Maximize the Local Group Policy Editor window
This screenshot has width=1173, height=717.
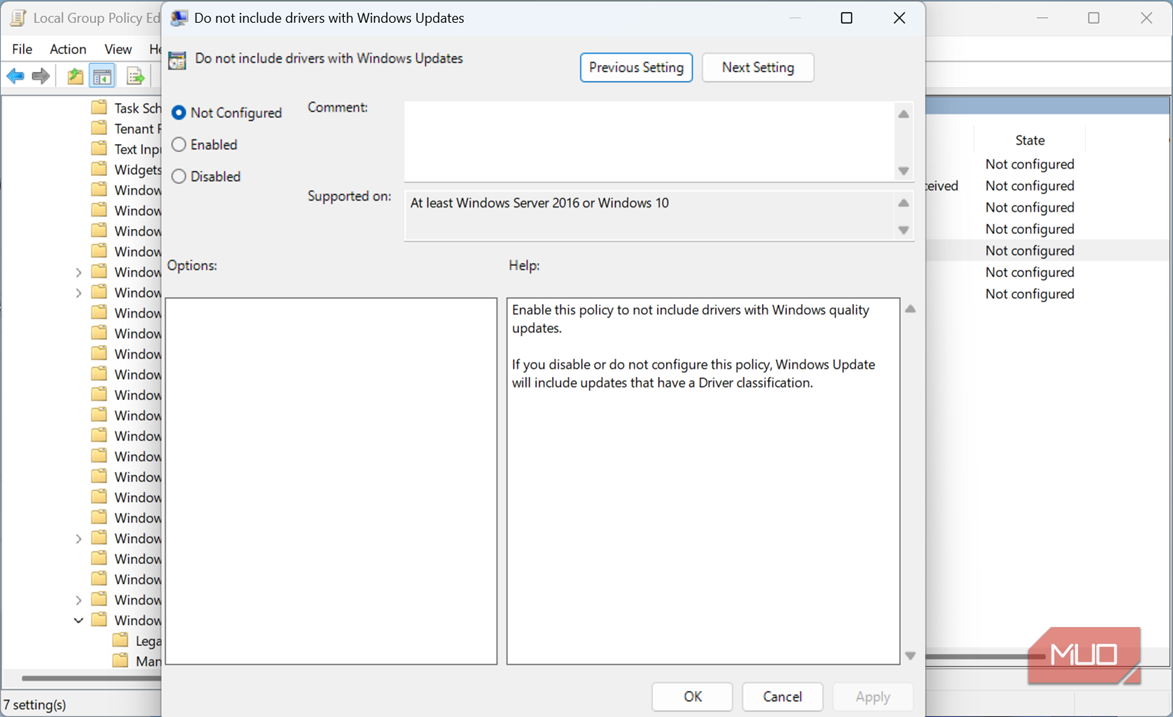(1094, 18)
